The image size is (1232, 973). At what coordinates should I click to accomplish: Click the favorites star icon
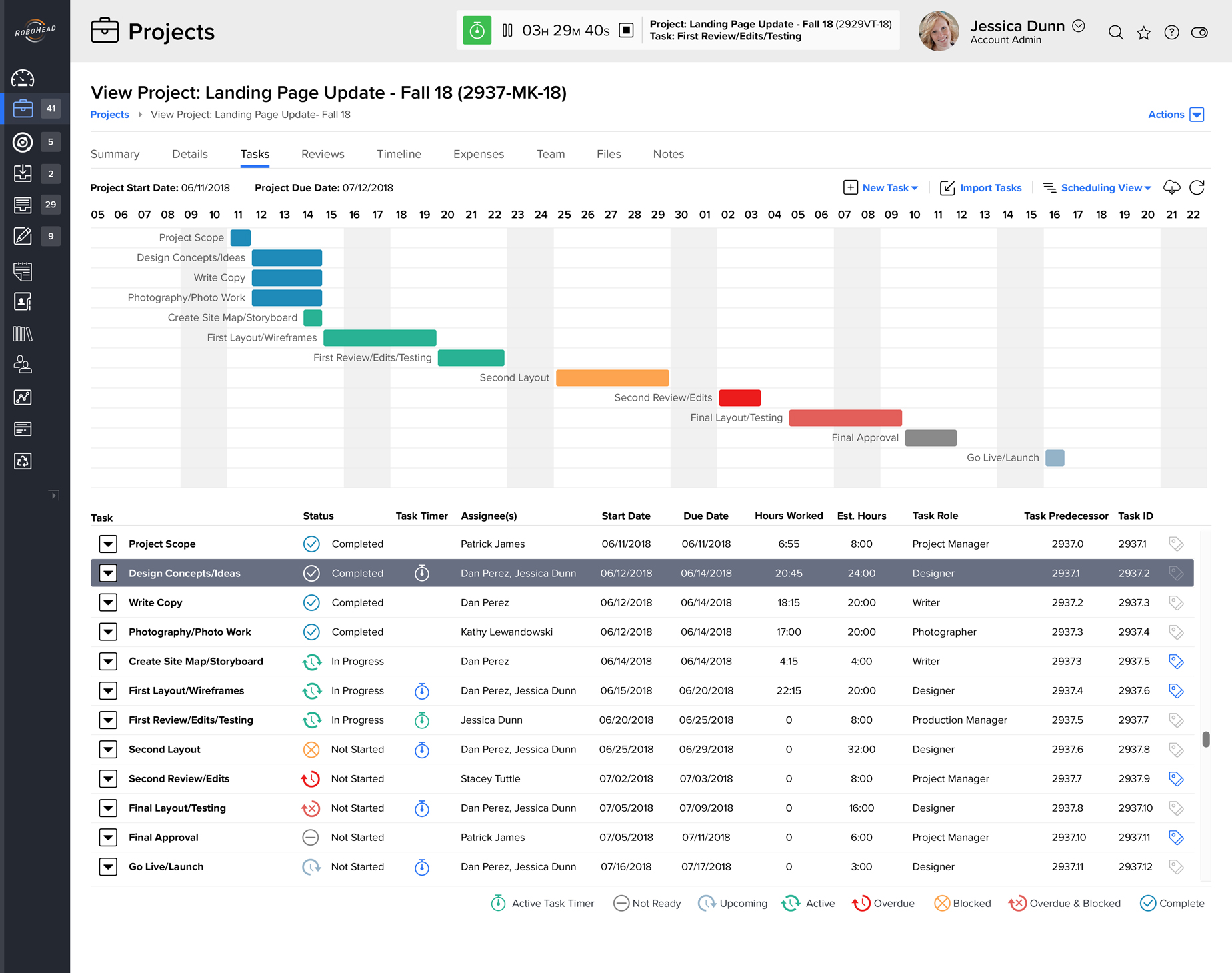coord(1144,32)
